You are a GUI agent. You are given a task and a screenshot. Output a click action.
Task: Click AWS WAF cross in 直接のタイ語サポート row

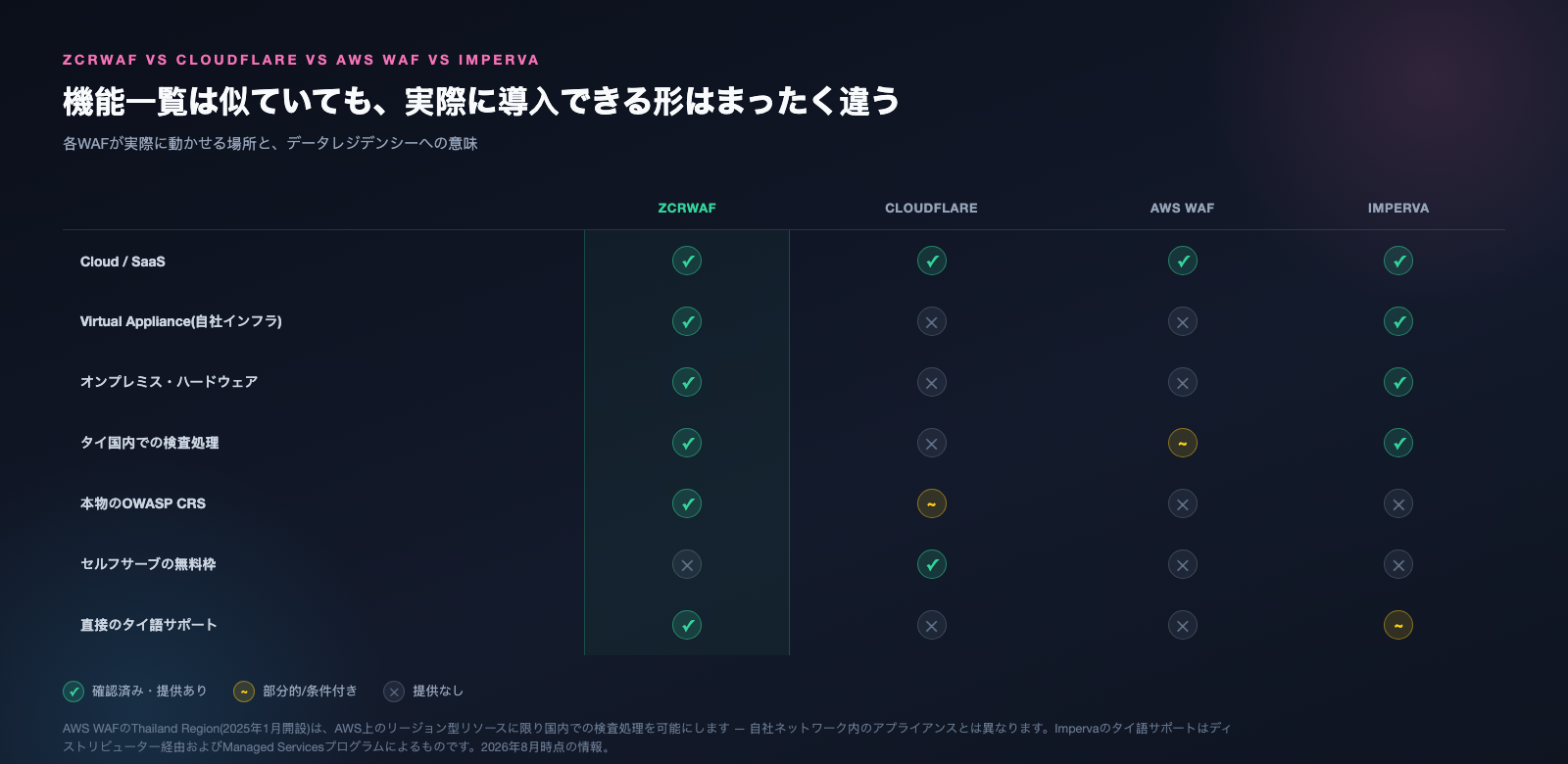point(1183,626)
